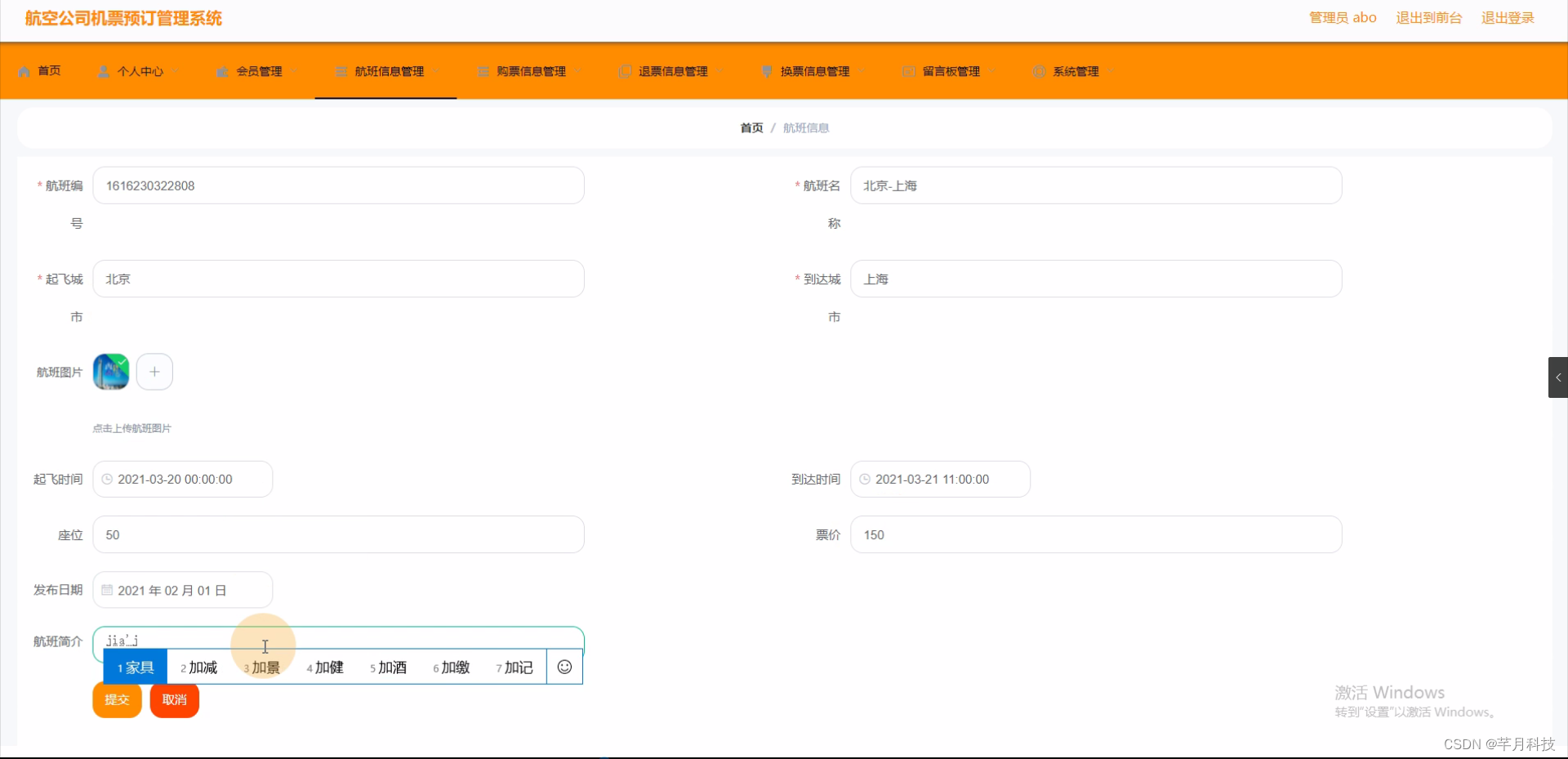The image size is (1568, 759).
Task: Open the emoji panel in IME bar
Action: [564, 667]
